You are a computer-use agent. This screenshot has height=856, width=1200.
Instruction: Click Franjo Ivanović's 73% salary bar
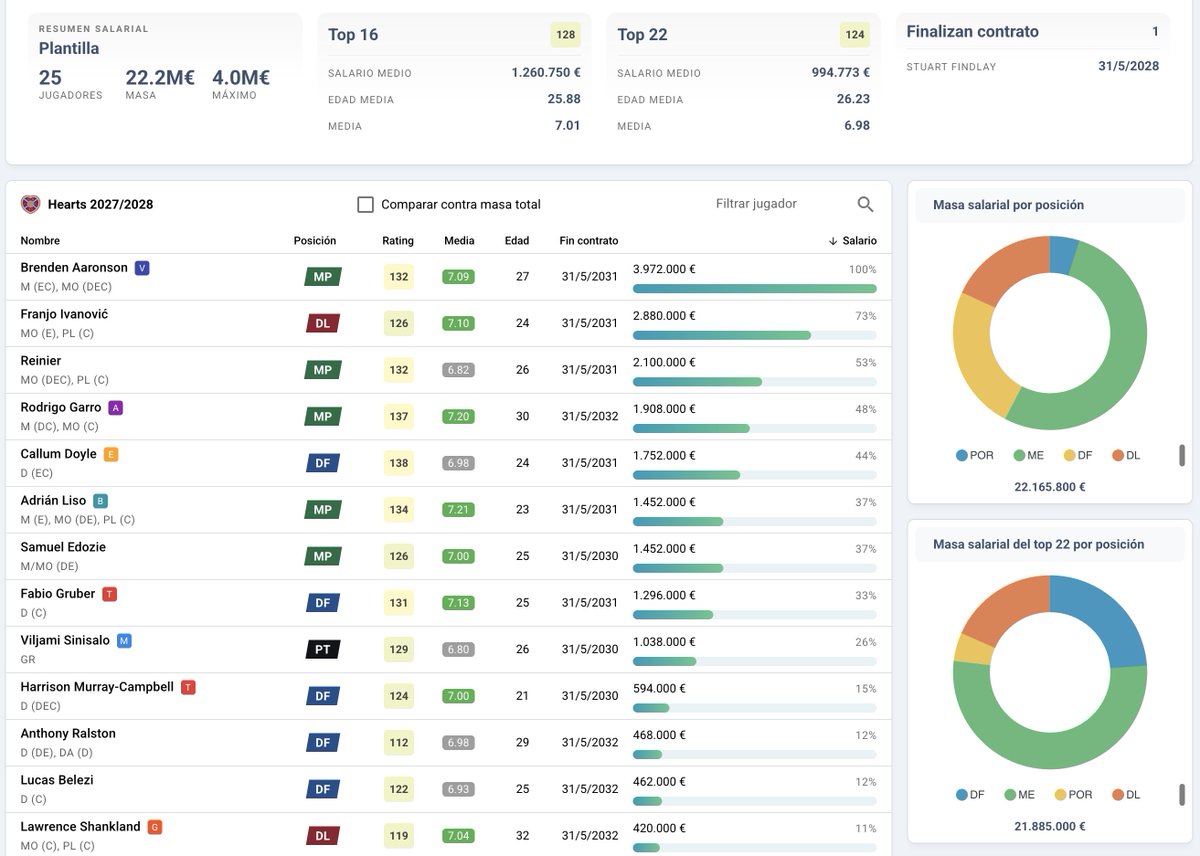[755, 335]
